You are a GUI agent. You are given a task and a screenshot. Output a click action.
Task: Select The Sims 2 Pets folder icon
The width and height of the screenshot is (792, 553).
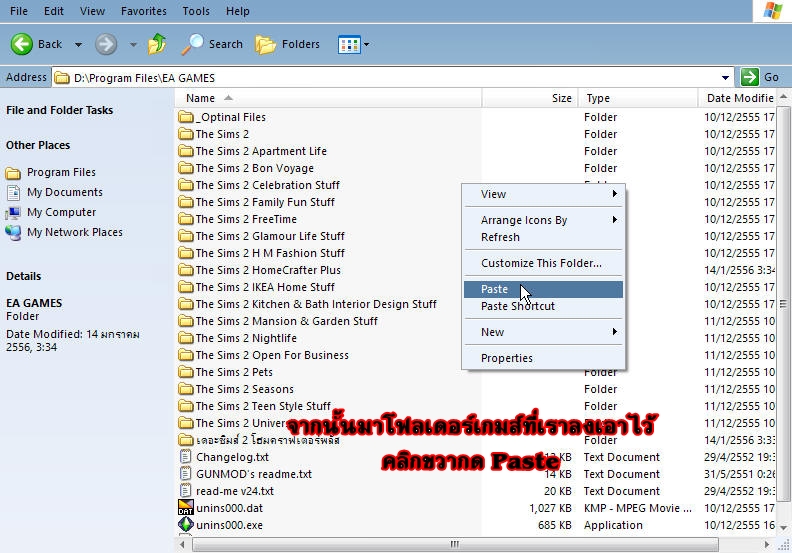click(186, 372)
